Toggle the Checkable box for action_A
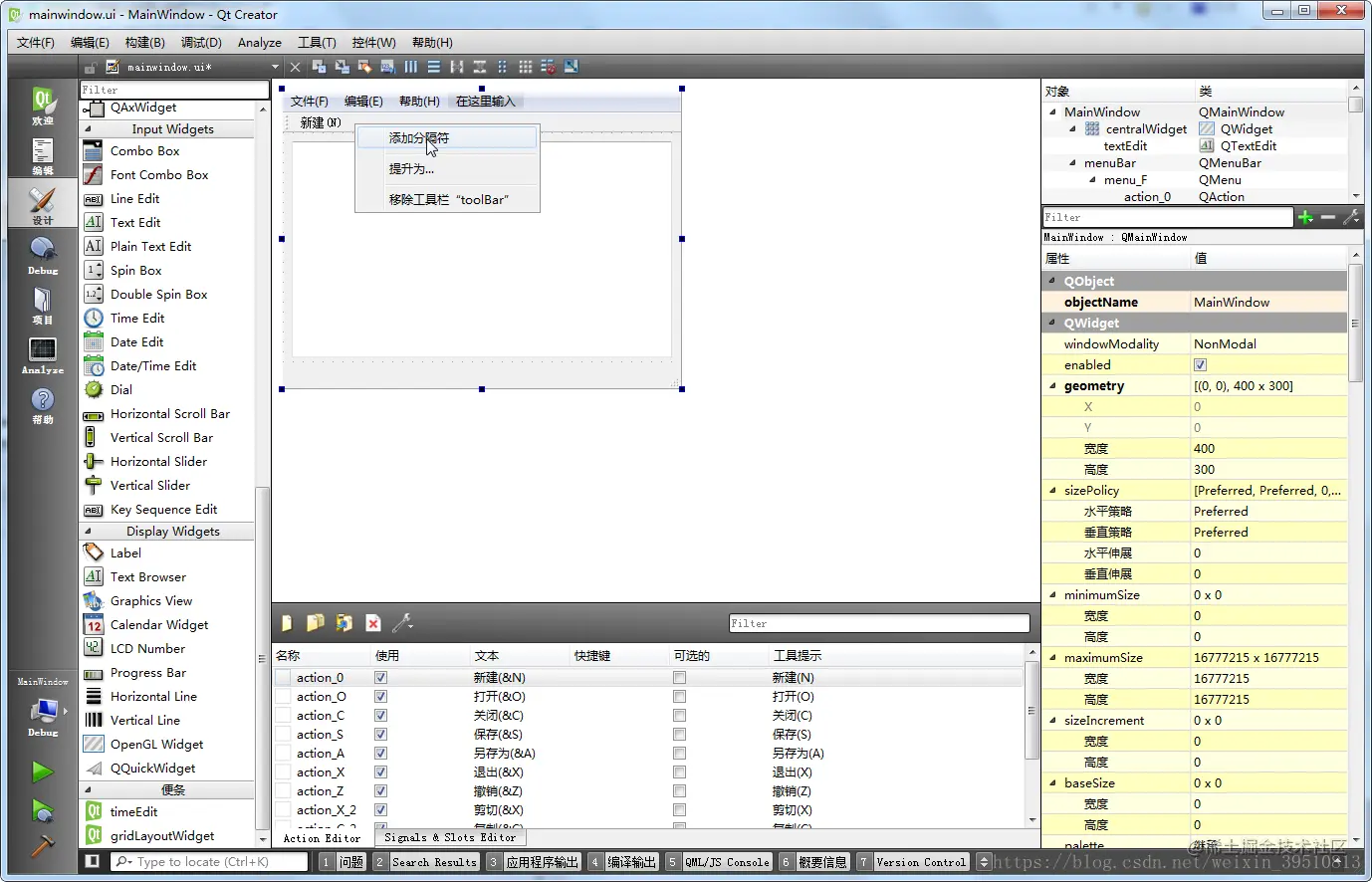 coord(679,754)
